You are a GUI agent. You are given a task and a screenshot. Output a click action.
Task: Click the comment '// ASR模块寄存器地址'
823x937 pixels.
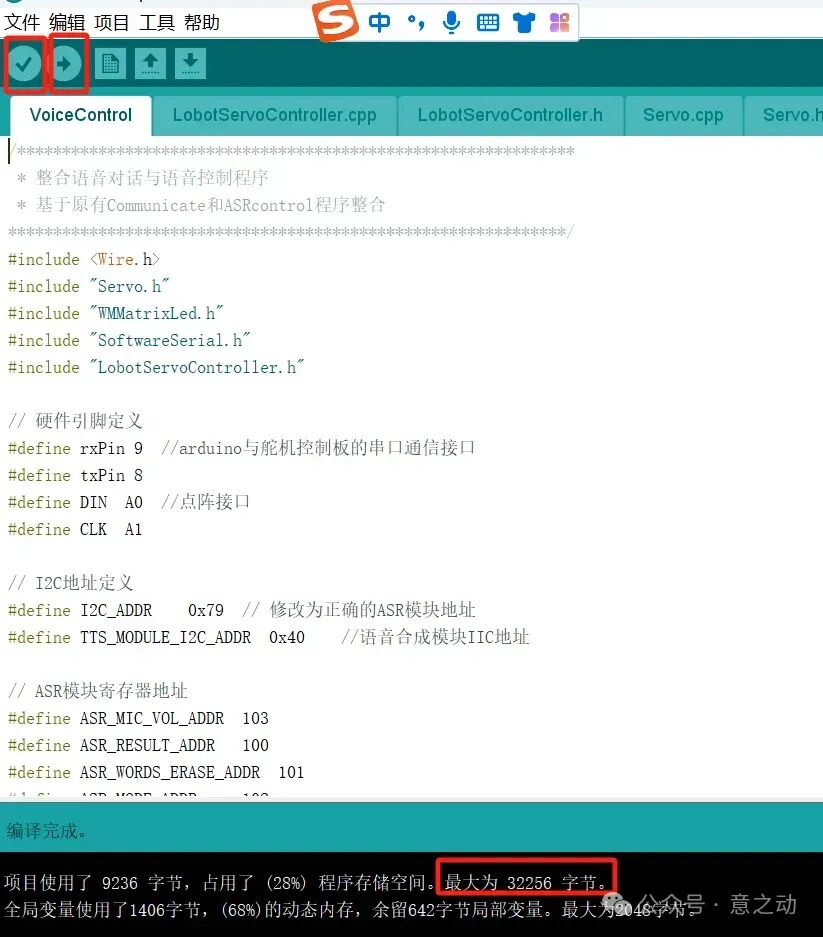tap(98, 691)
